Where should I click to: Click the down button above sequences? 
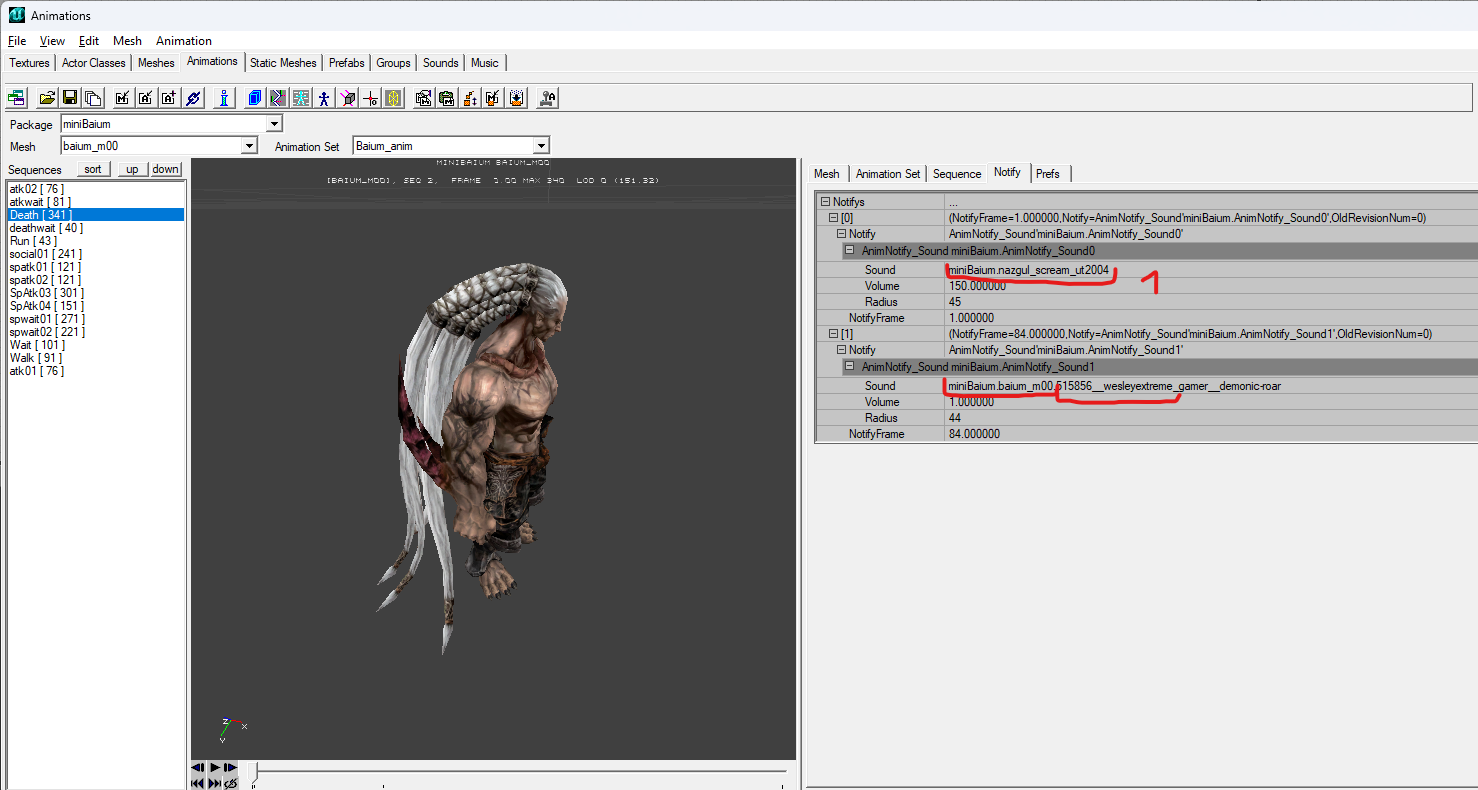pos(166,169)
